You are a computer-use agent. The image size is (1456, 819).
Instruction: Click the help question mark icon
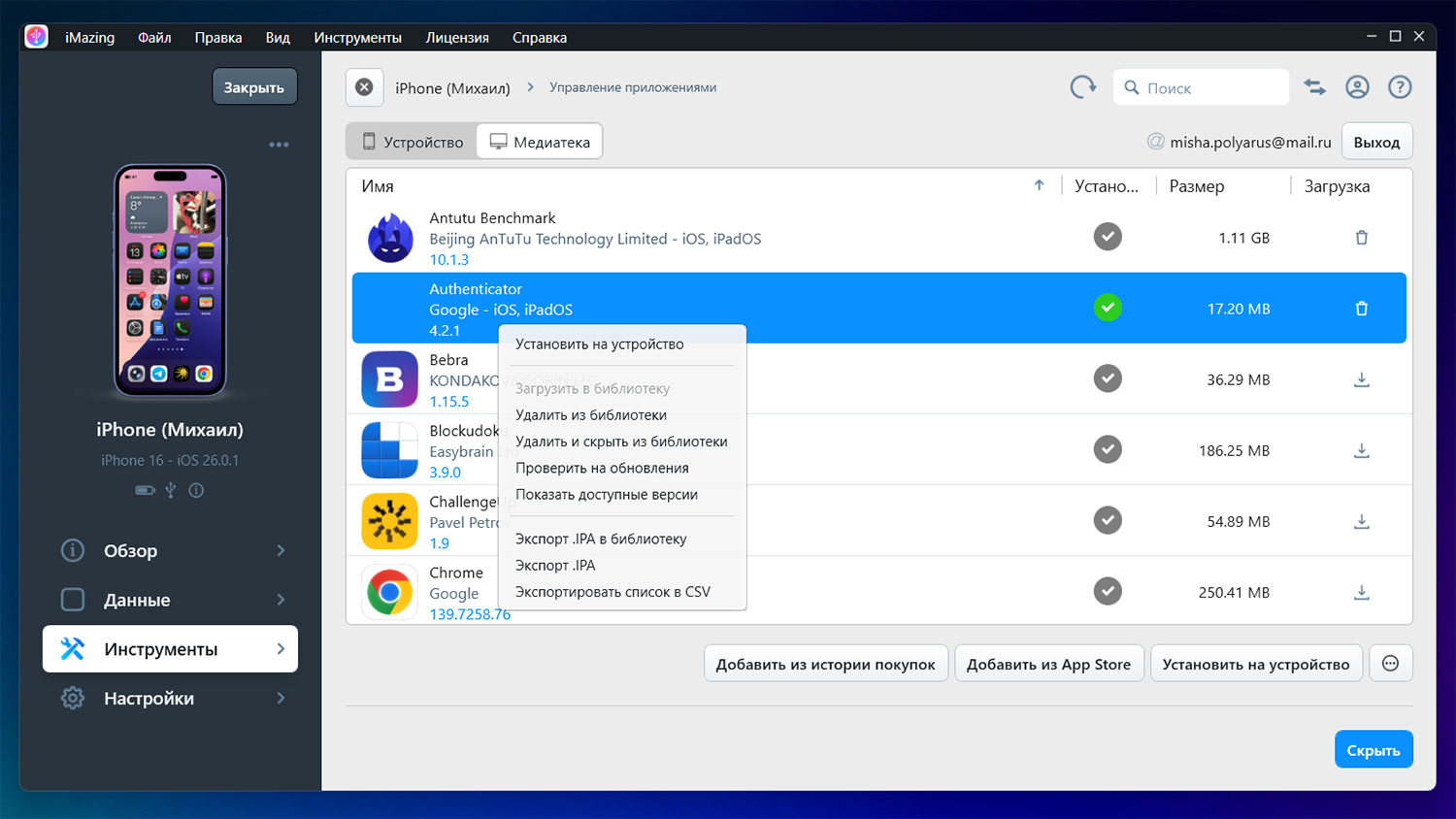pyautogui.click(x=1399, y=87)
